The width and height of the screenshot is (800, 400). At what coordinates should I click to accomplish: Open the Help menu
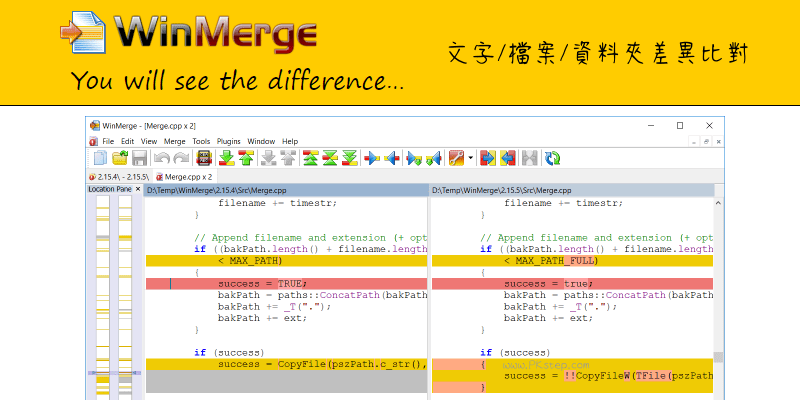pyautogui.click(x=290, y=141)
